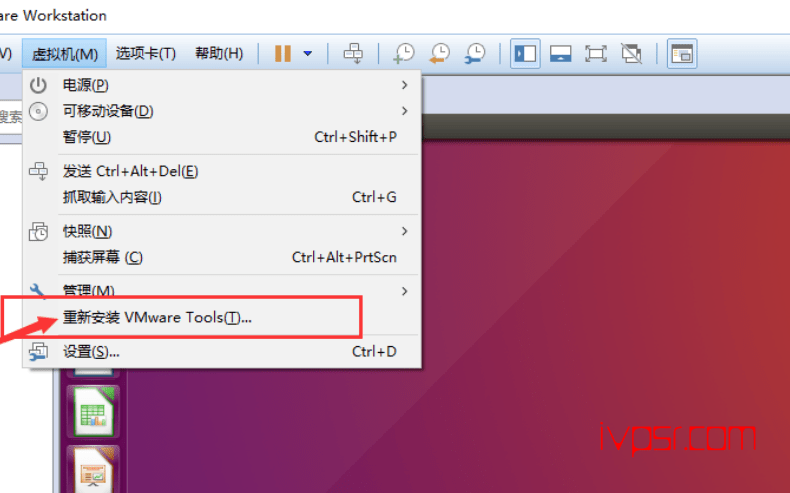Click the wrench icon beside 管理
The image size is (790, 493).
[x=37, y=290]
